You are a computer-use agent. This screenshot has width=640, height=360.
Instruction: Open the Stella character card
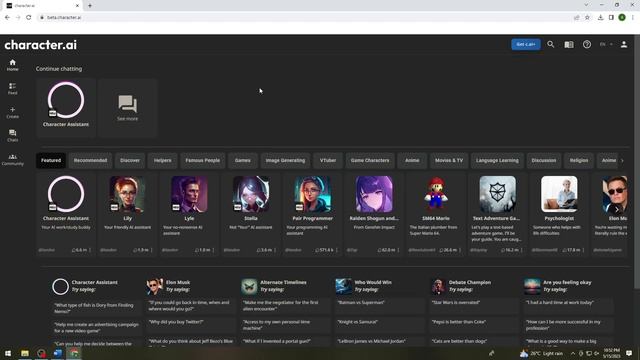[251, 214]
